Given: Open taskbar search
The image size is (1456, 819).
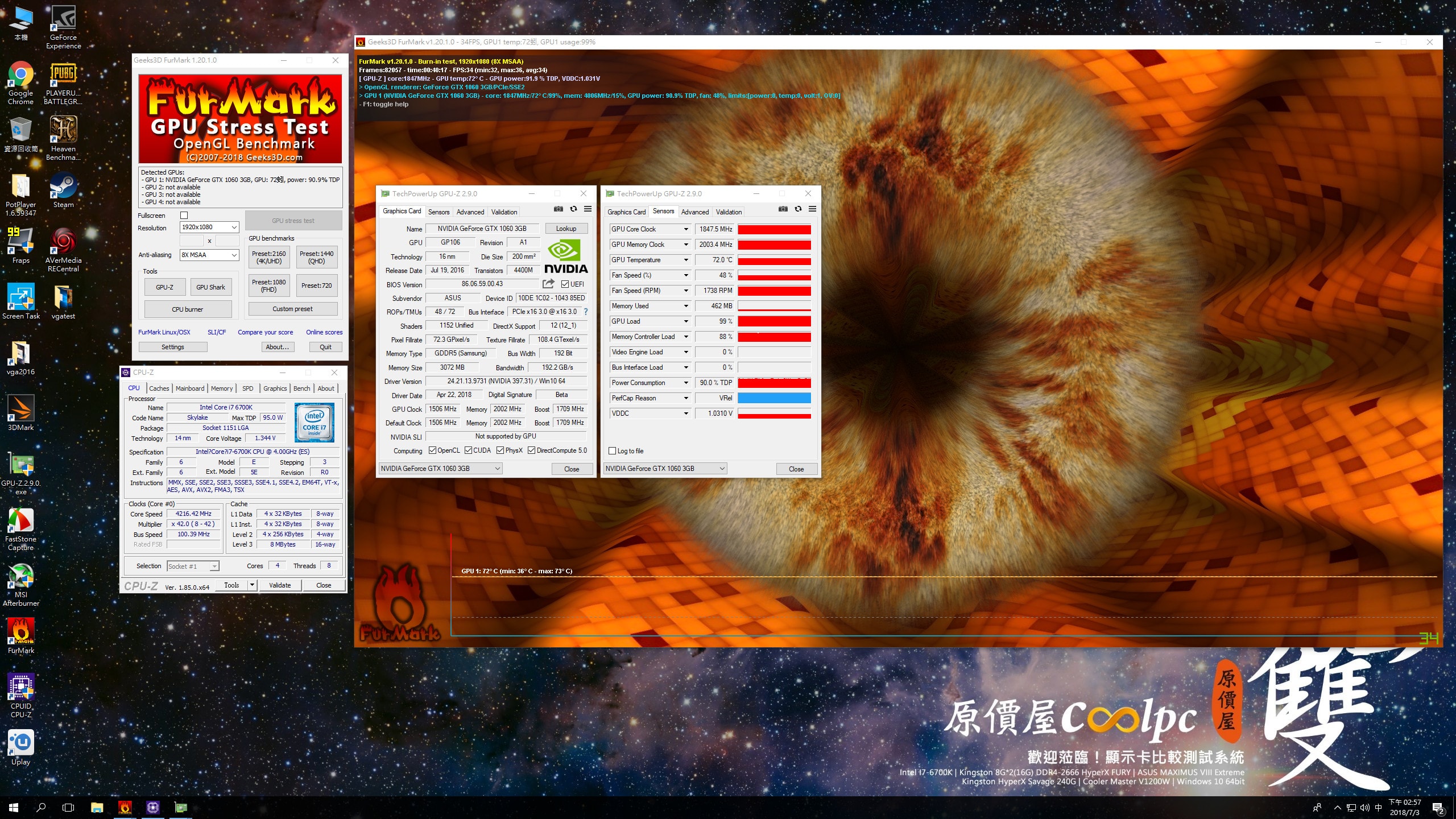Looking at the screenshot, I should [41, 807].
